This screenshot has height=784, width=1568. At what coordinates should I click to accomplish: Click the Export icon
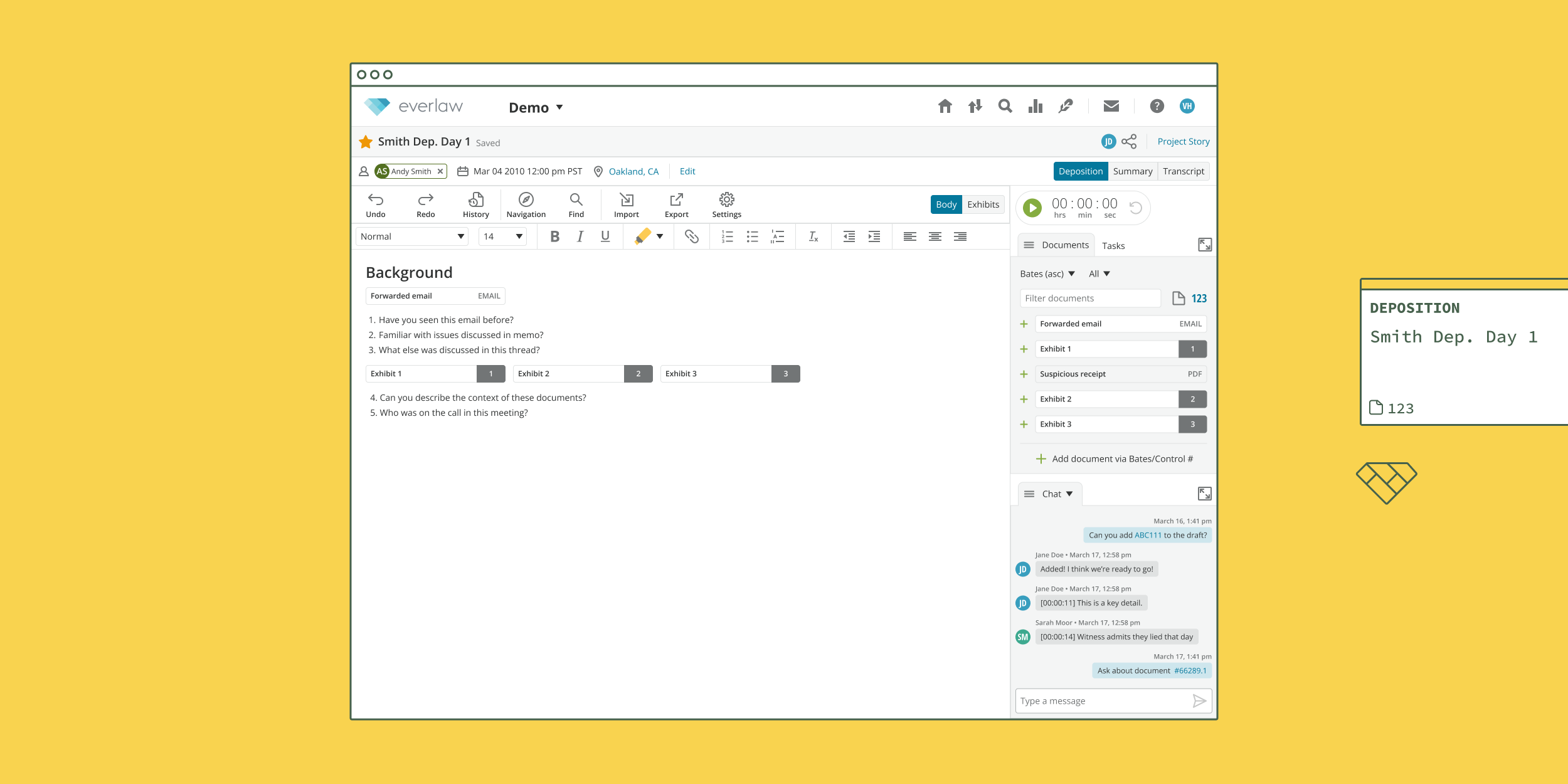676,204
